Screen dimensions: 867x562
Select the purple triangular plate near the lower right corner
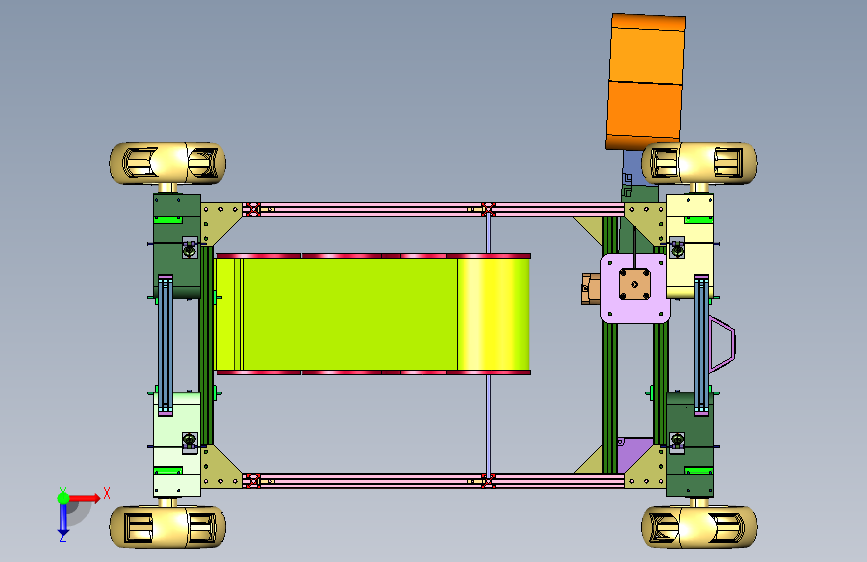point(633,454)
